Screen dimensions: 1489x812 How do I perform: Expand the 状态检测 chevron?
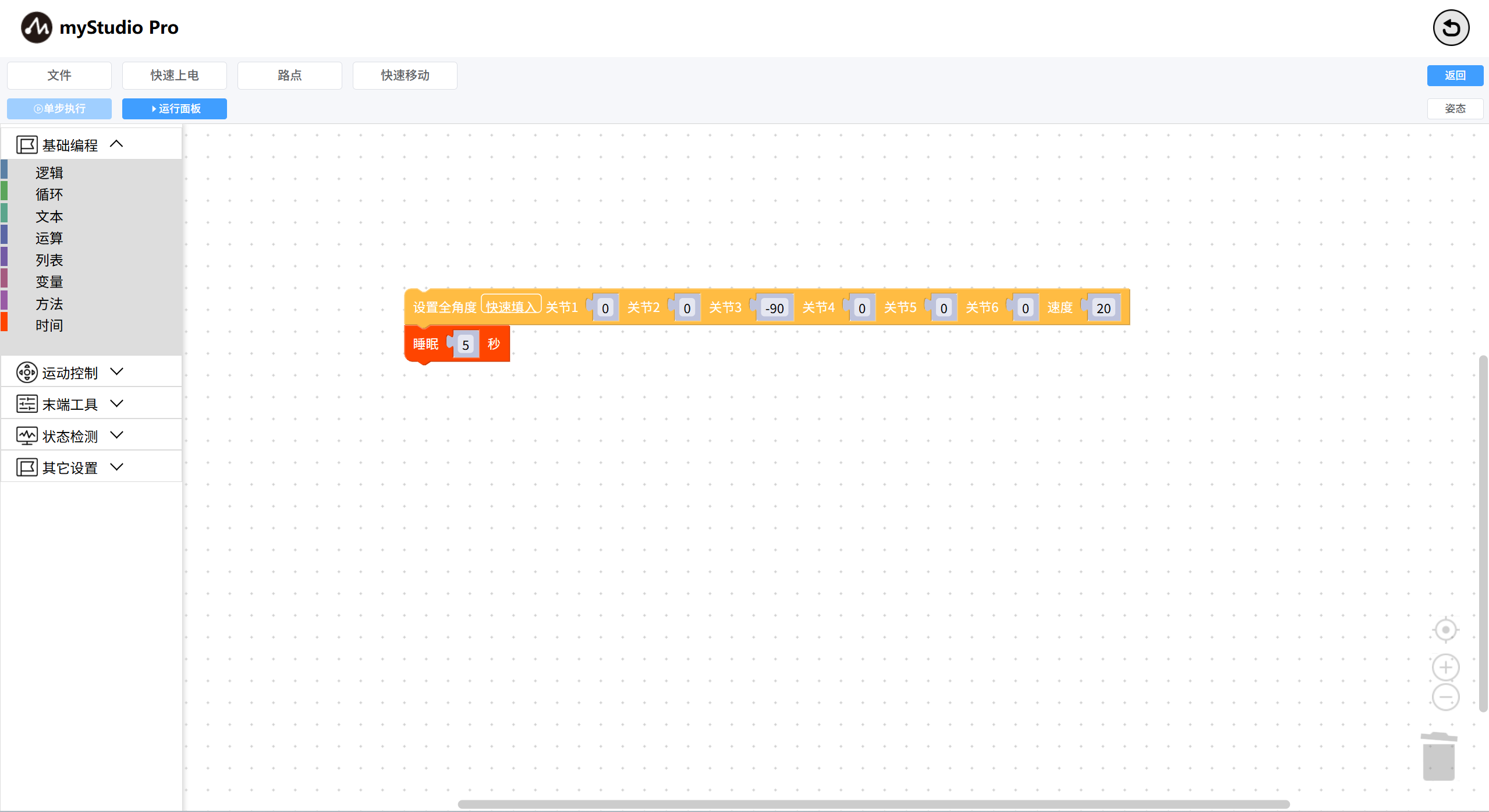(116, 435)
